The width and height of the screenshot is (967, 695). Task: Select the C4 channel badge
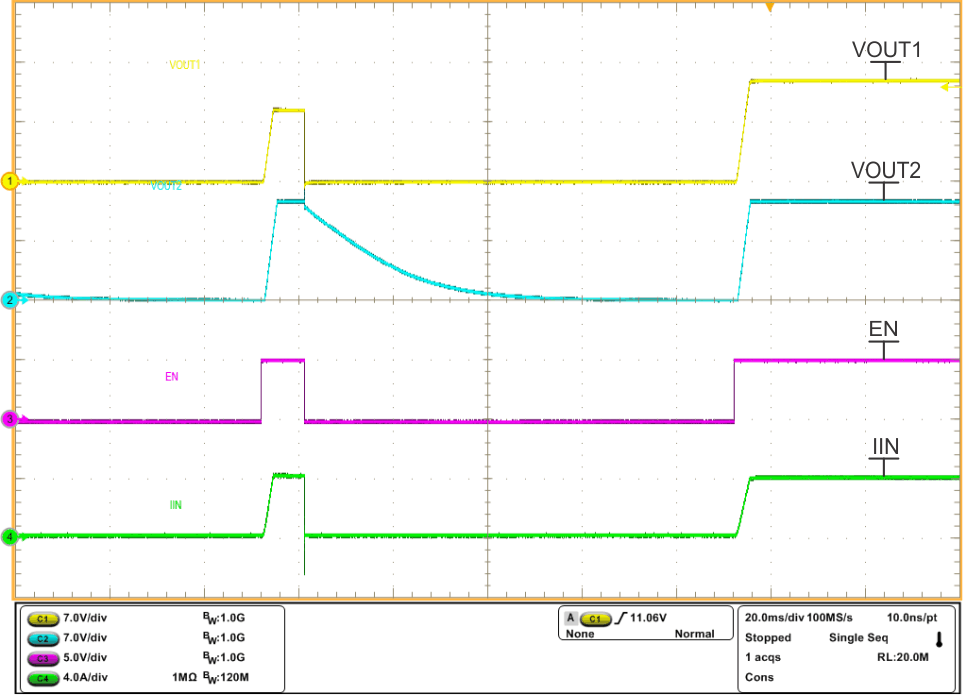pyautogui.click(x=41, y=676)
